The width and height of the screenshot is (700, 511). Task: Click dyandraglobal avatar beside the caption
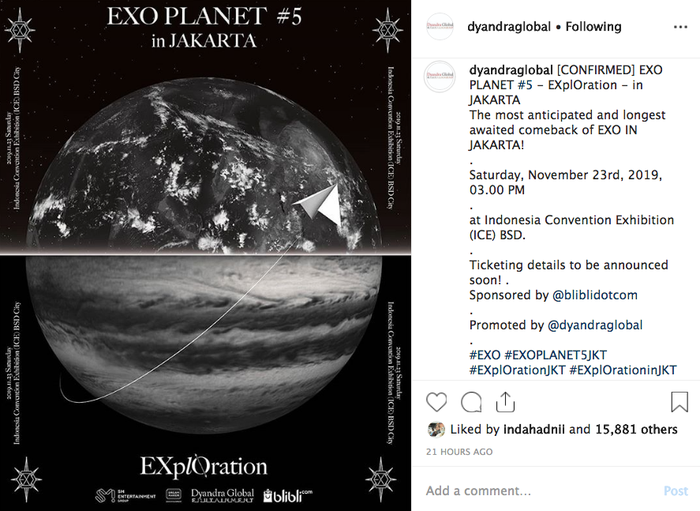440,76
